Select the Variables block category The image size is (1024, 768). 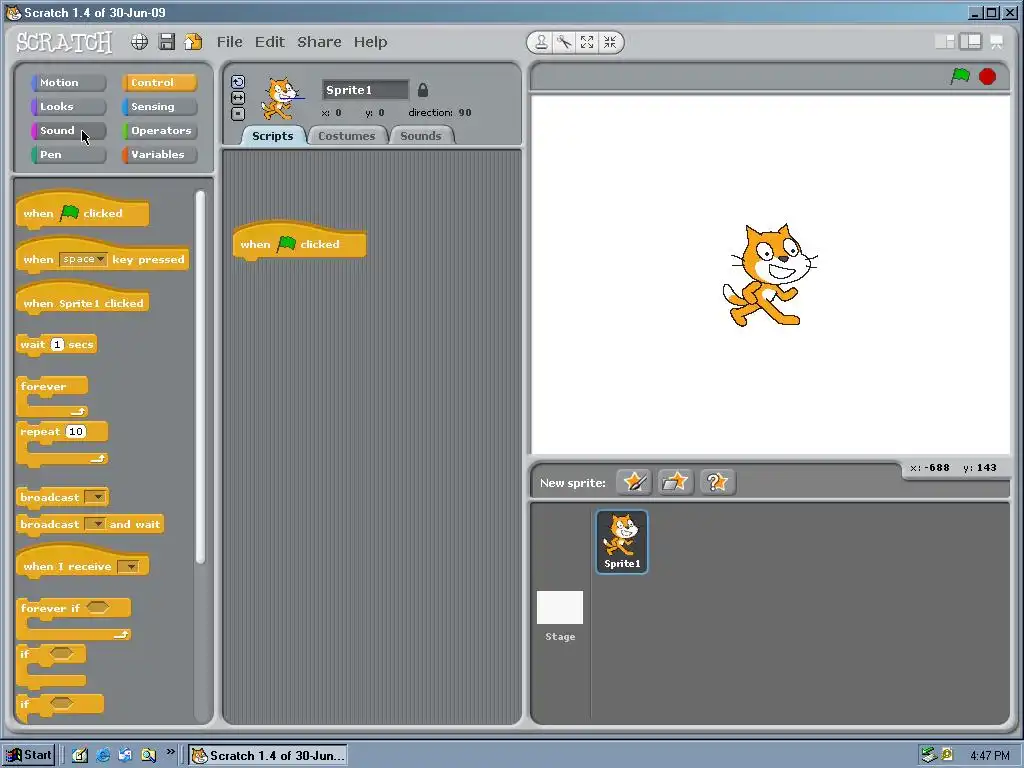(159, 155)
